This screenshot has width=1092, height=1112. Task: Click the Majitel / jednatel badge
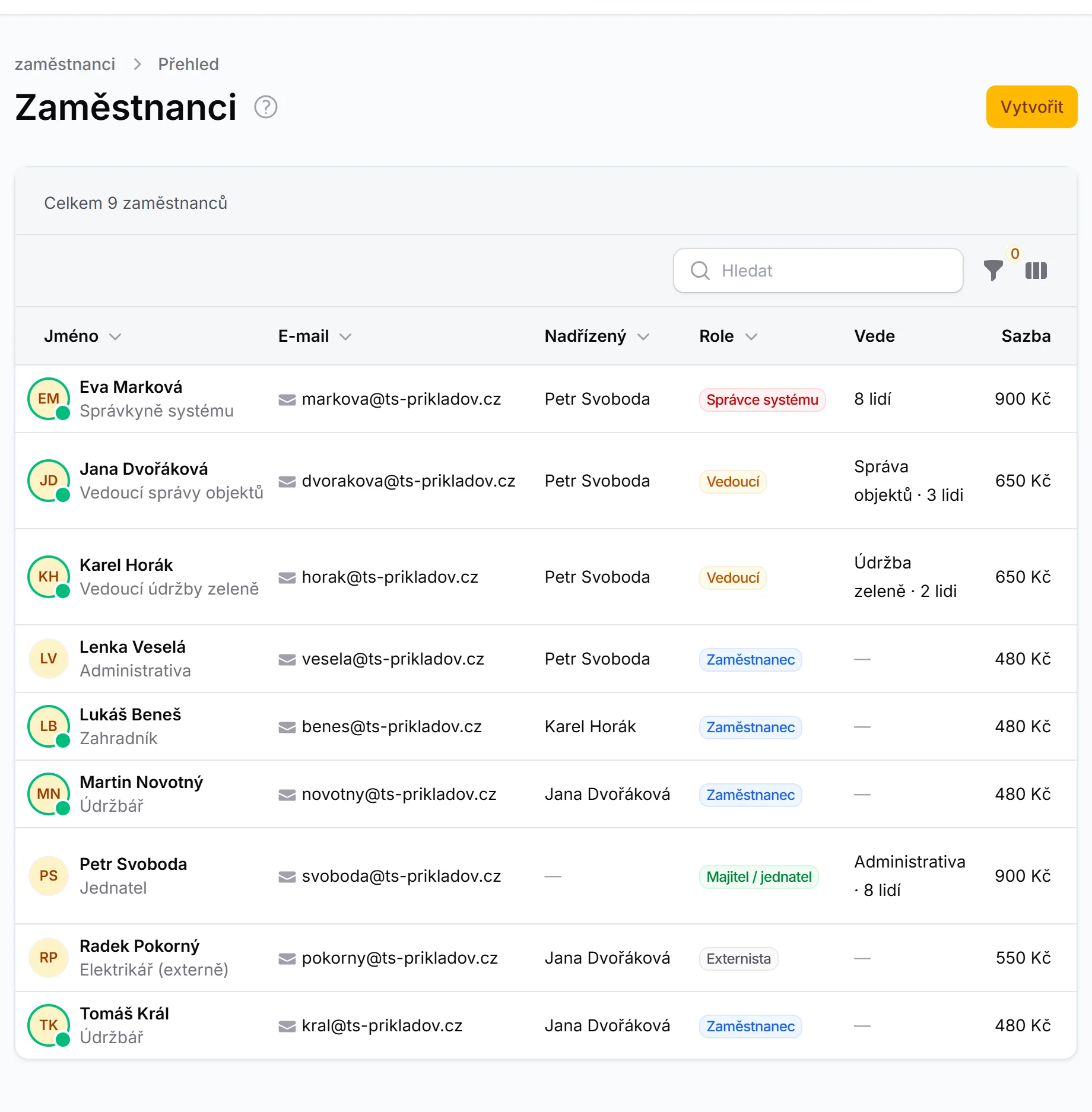click(x=759, y=876)
